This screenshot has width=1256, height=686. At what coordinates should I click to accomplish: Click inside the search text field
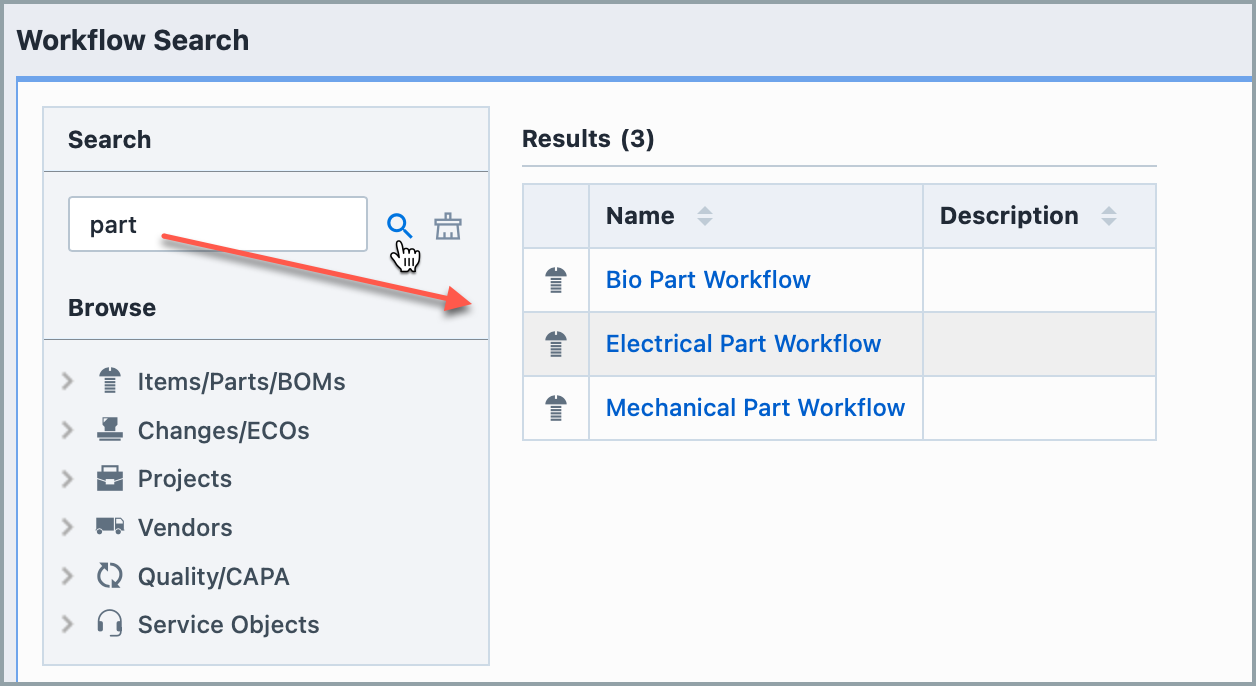217,224
